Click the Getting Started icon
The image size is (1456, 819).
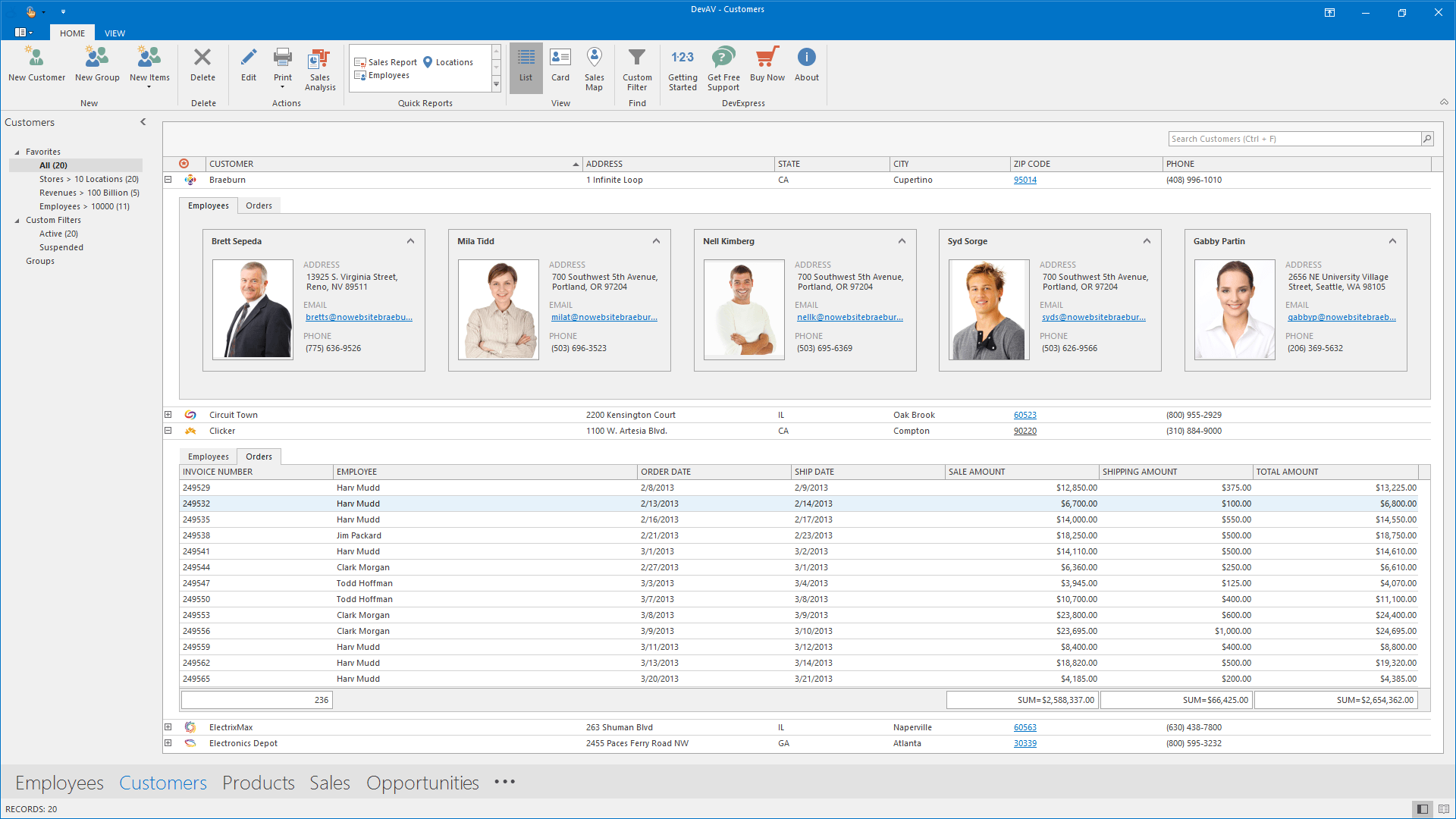[682, 58]
